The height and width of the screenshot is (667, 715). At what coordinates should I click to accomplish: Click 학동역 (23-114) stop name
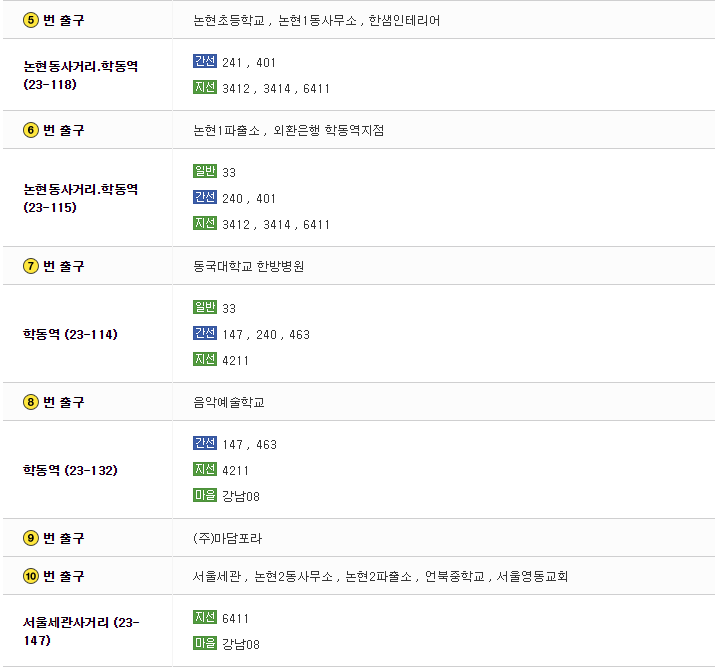(x=70, y=334)
